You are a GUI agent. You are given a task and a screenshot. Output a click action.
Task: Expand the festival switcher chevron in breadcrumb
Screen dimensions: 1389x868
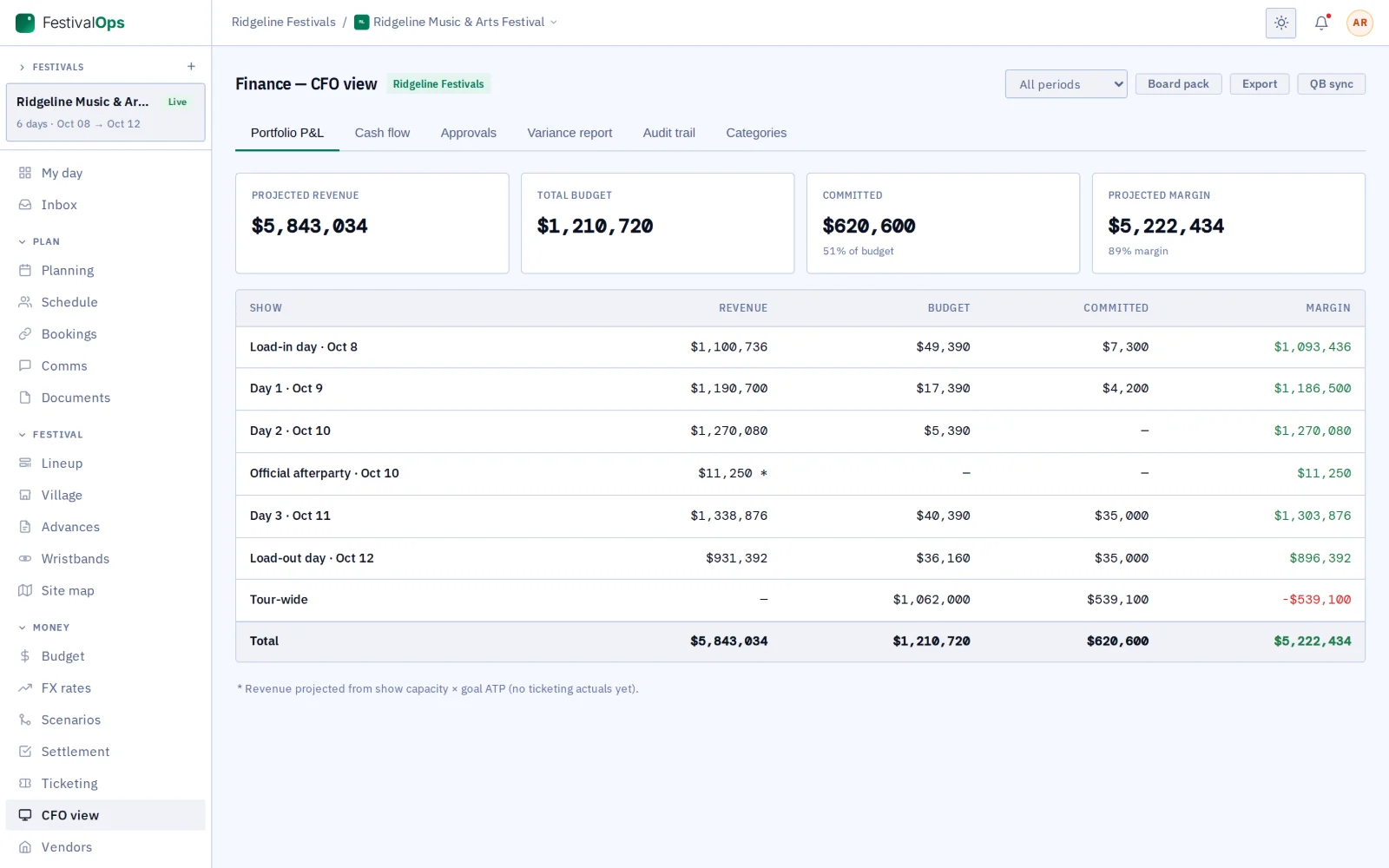point(554,23)
